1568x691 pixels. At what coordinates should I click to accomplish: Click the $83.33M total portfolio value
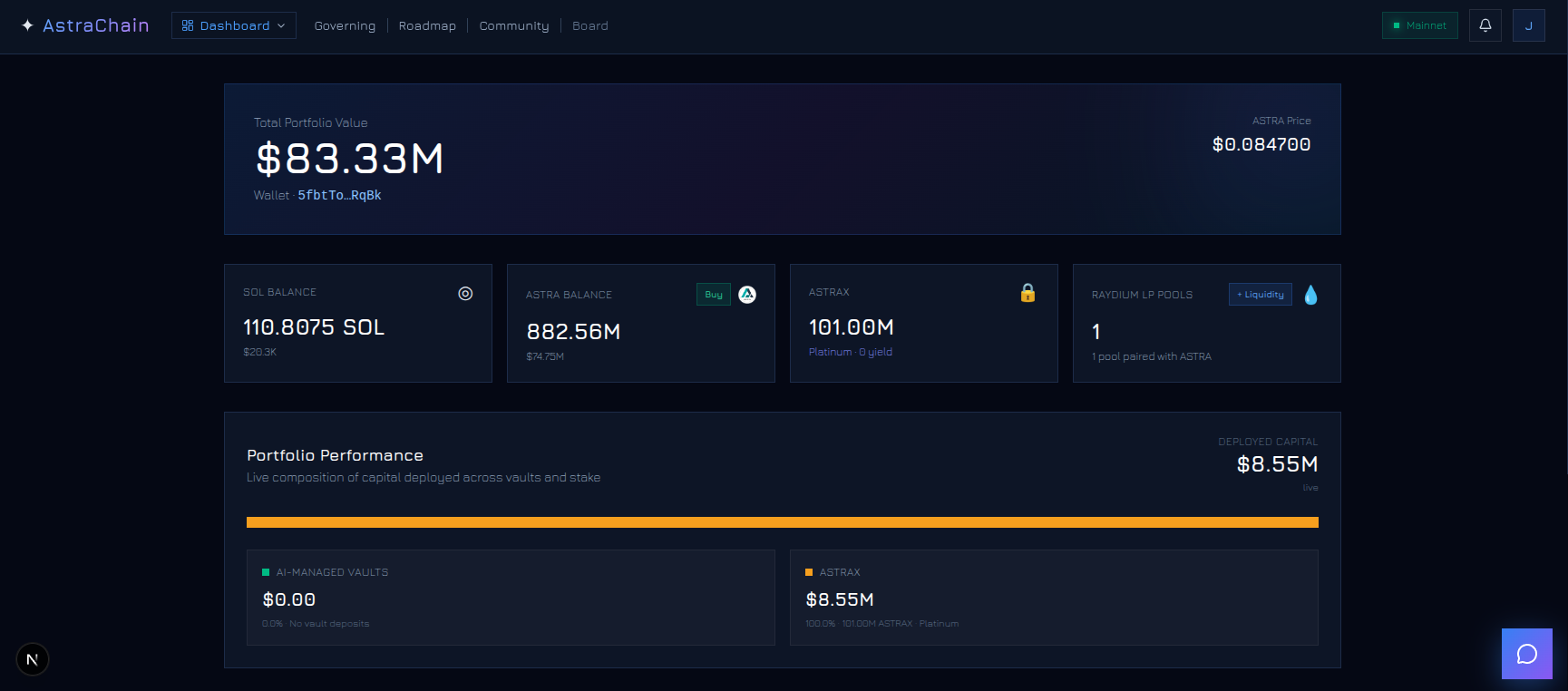[x=350, y=159]
